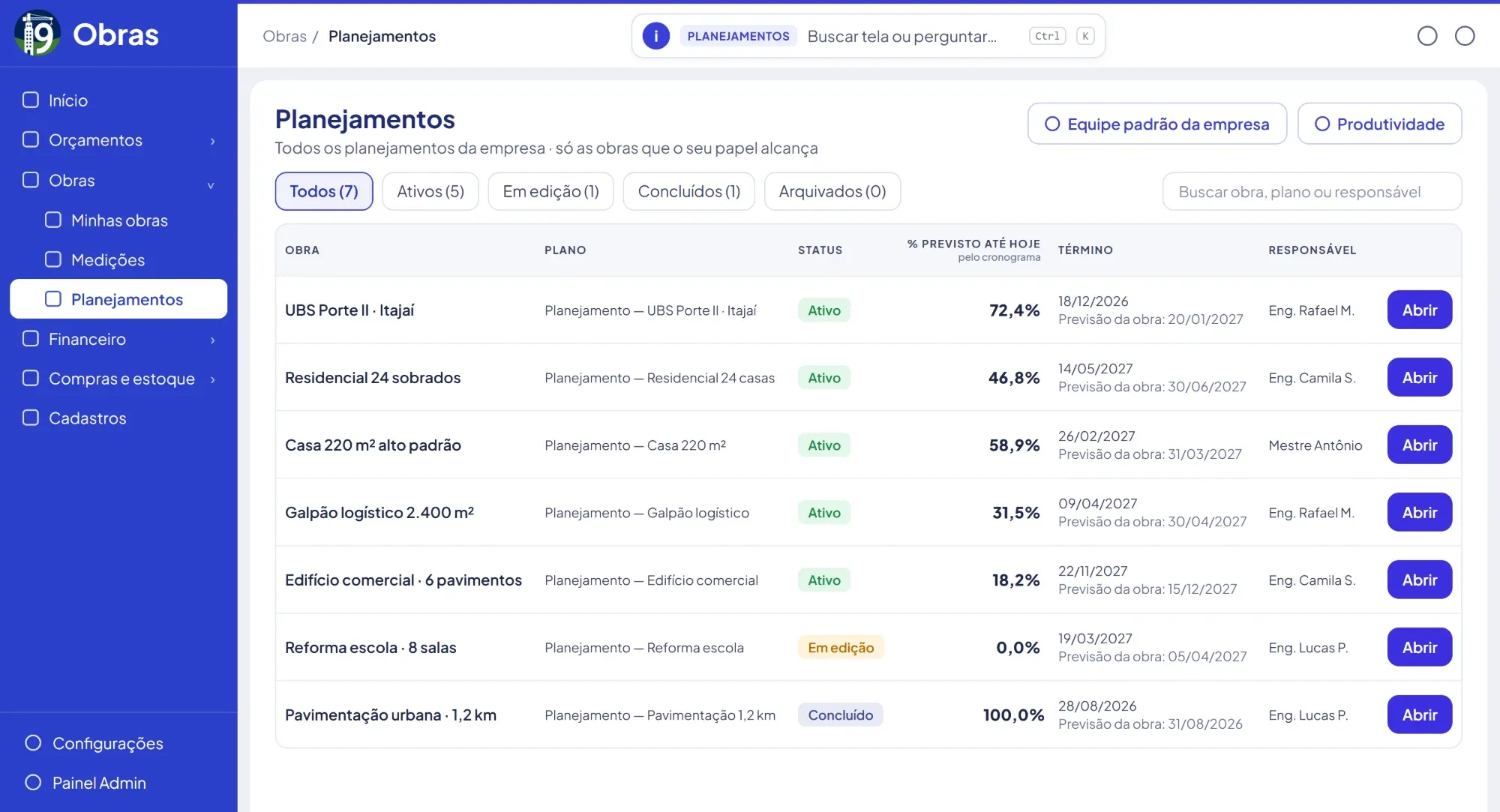Click the Início sidebar icon

tap(31, 100)
